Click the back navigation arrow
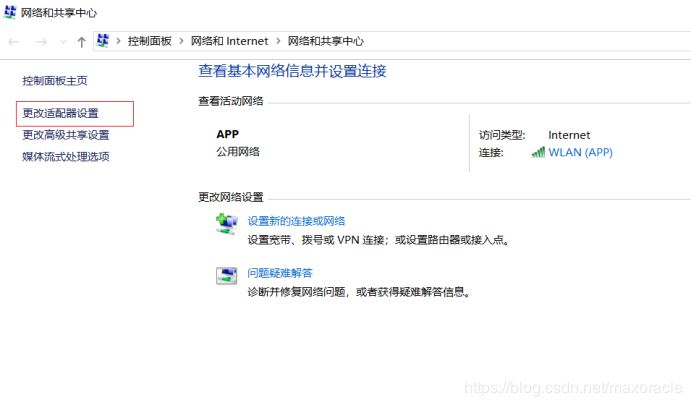This screenshot has height=406, width=692. click(14, 41)
